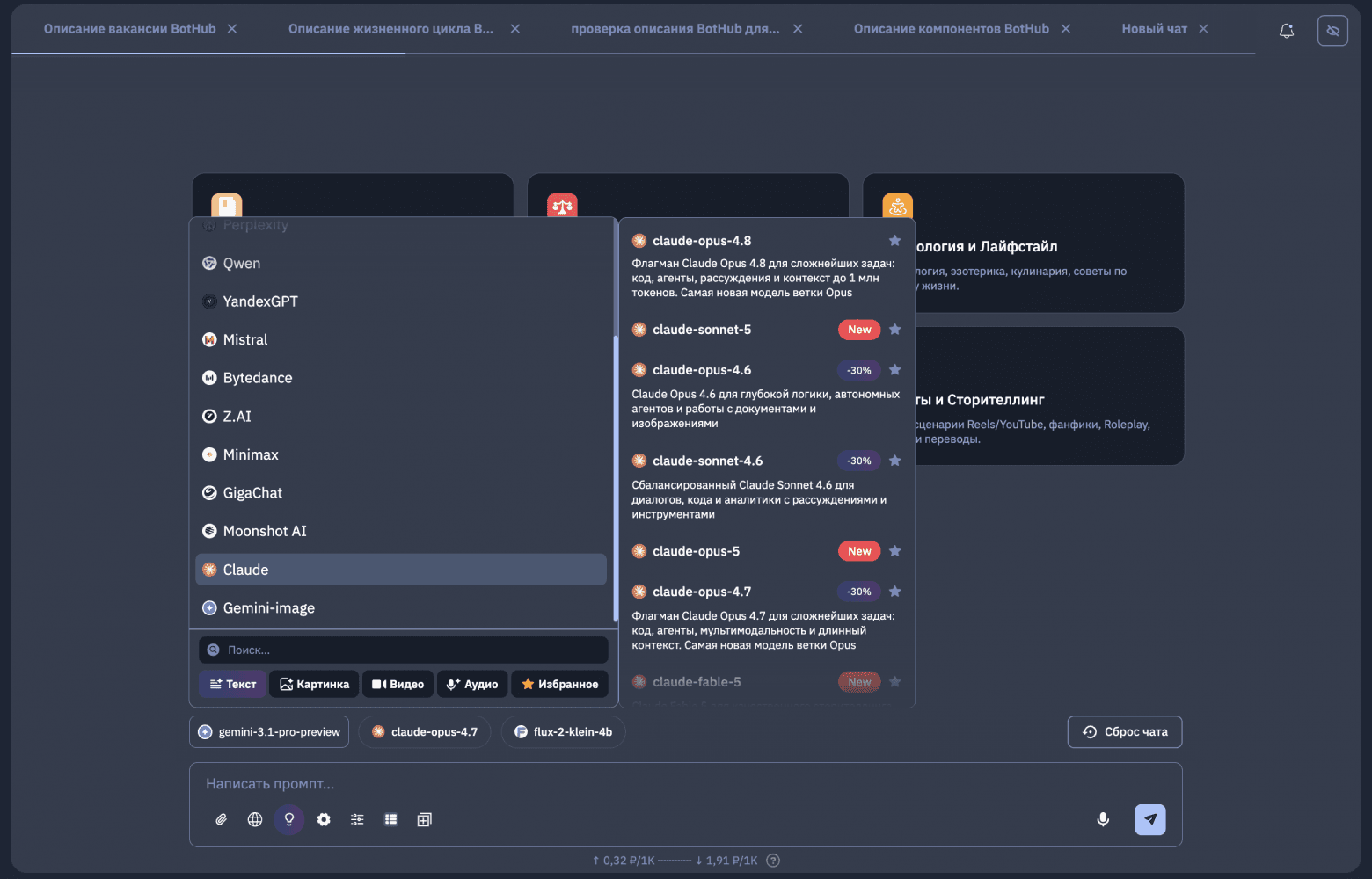Favorite claude-sonnet-5 with its star
This screenshot has height=879, width=1372.
click(x=894, y=330)
